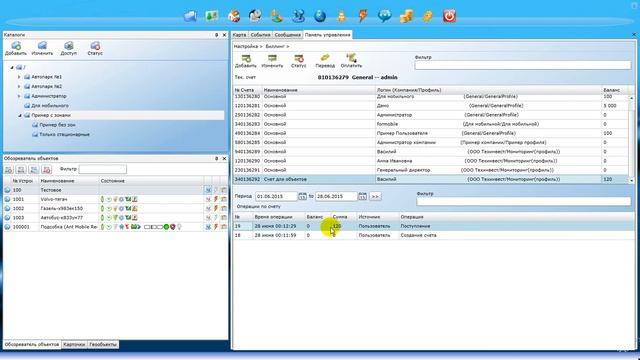Select the Для мобильного catalog
Image resolution: width=640 pixels, height=360 pixels.
[50, 106]
